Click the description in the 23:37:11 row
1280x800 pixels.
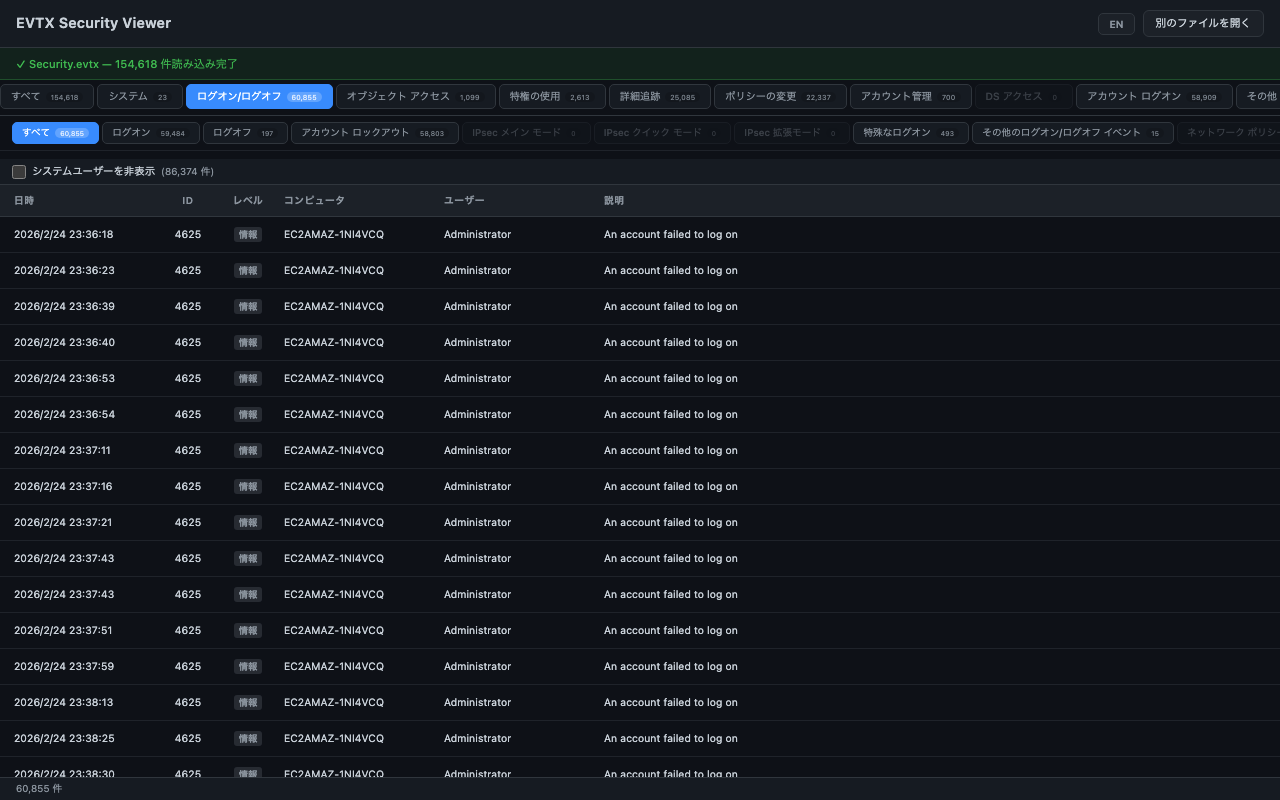tap(671, 451)
